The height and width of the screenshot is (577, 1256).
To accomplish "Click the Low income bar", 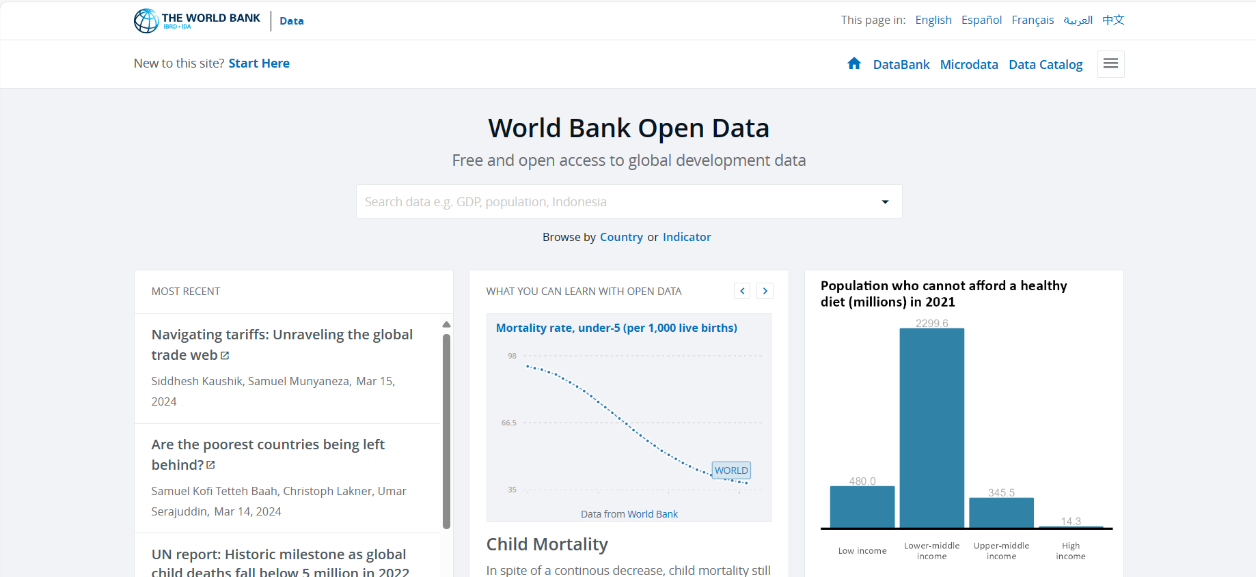I will (x=862, y=507).
